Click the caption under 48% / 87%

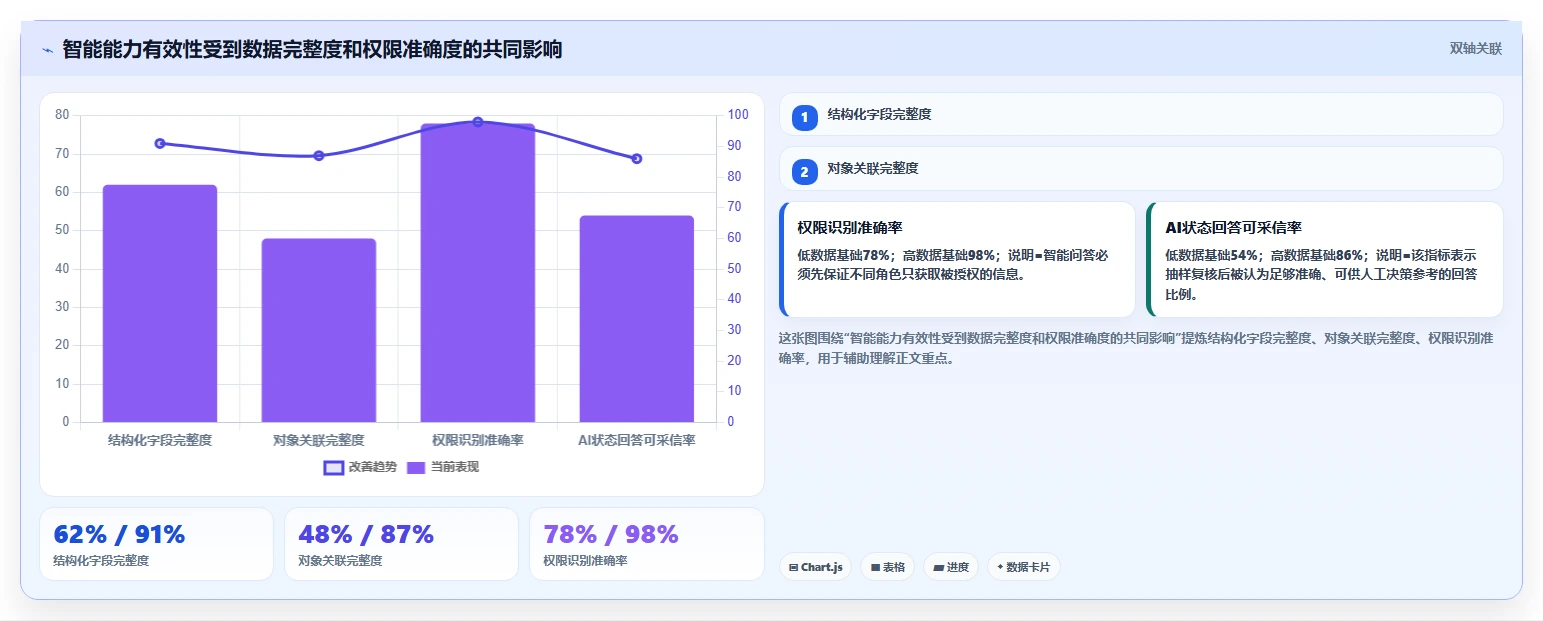tap(340, 561)
